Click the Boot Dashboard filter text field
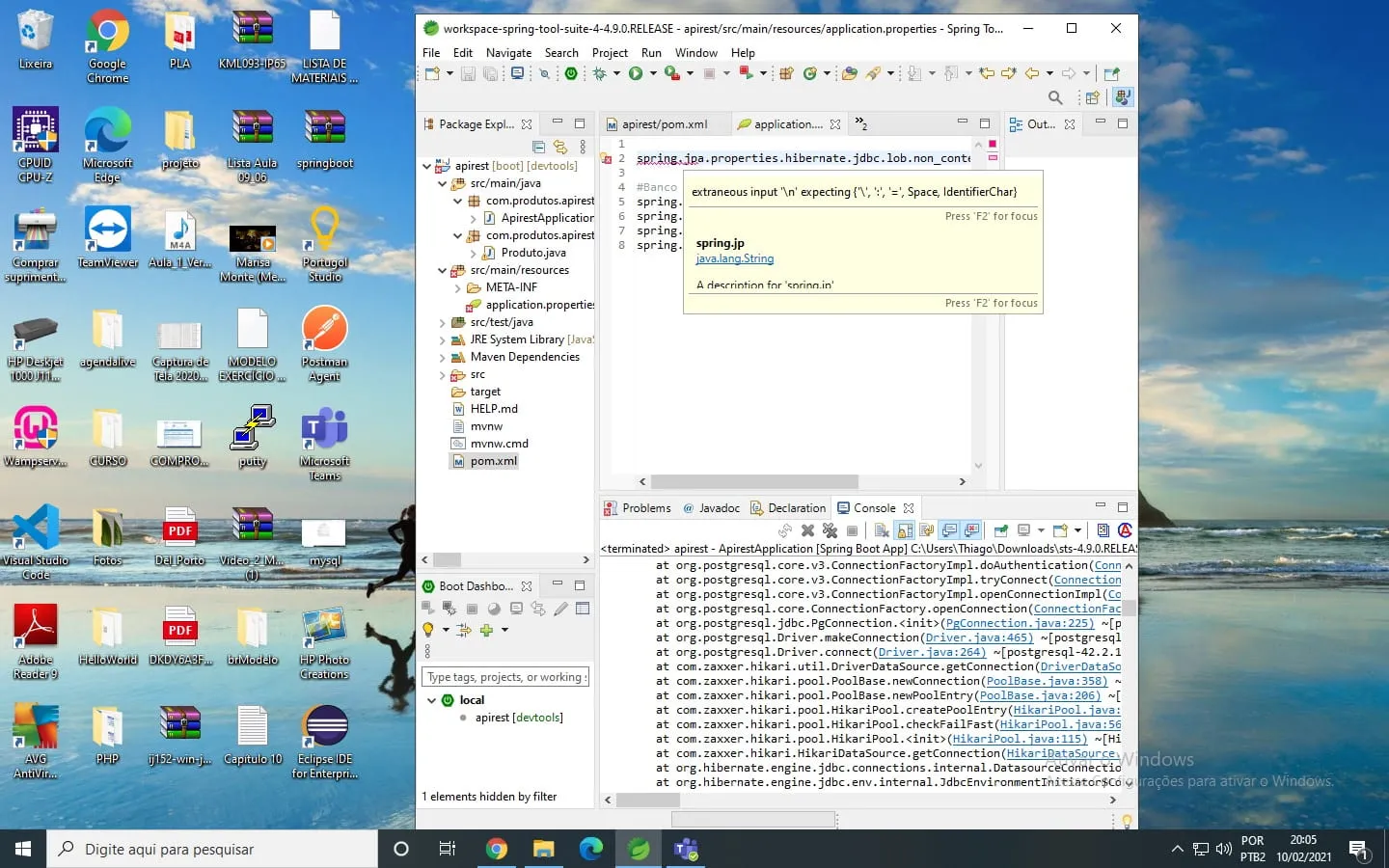Image resolution: width=1389 pixels, height=868 pixels. [504, 677]
